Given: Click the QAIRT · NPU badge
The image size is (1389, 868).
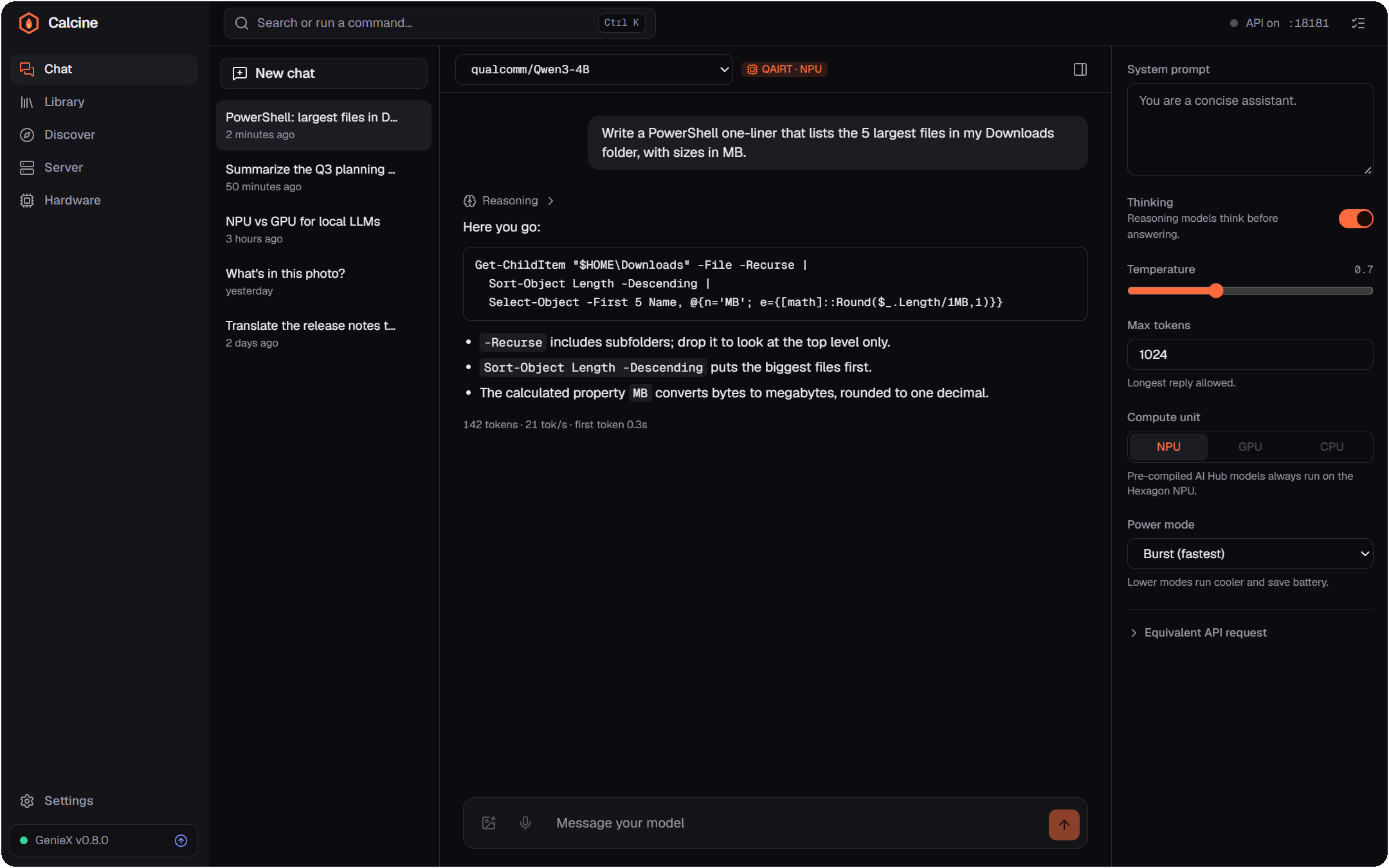Looking at the screenshot, I should (x=784, y=69).
